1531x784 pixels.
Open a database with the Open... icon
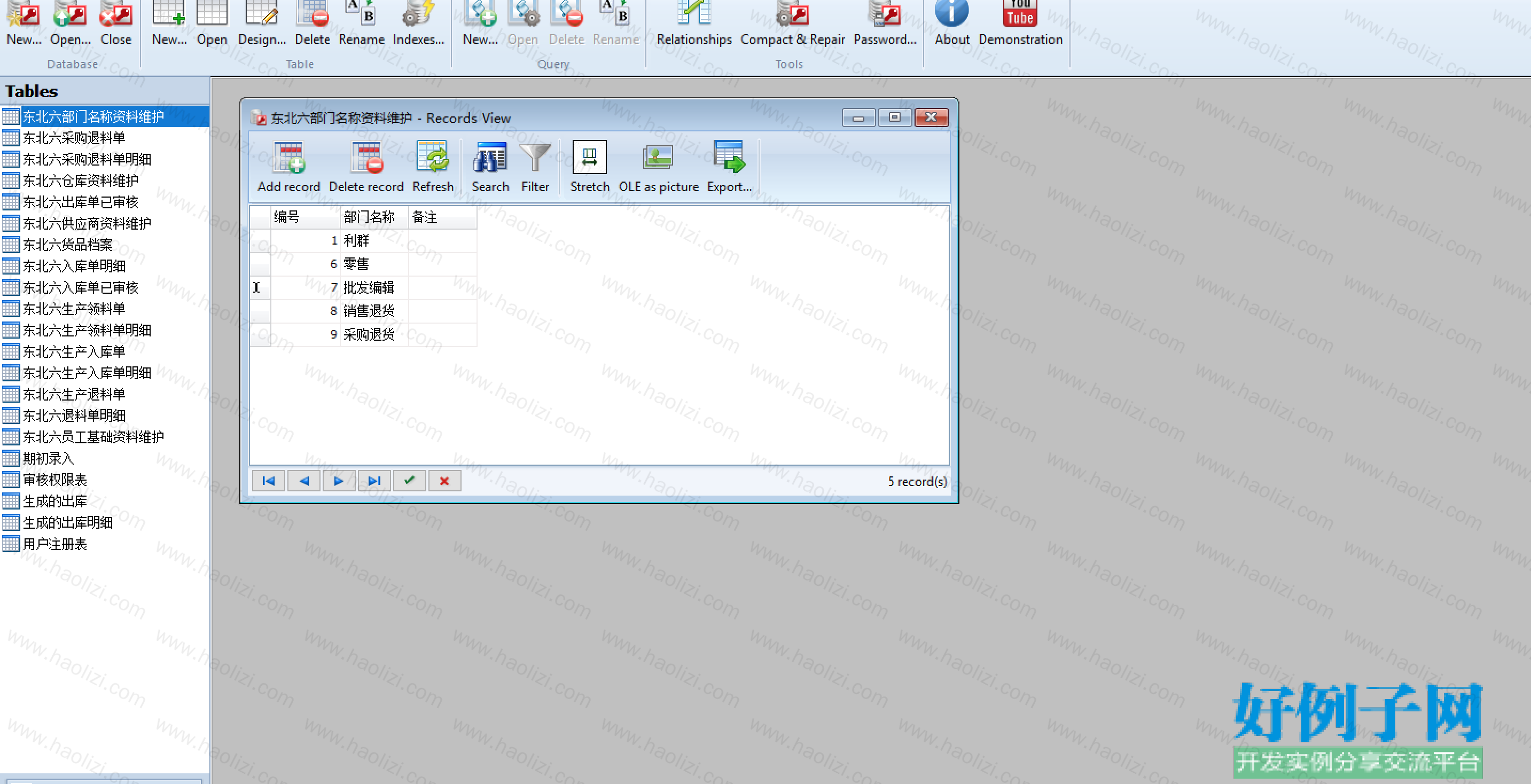point(70,24)
